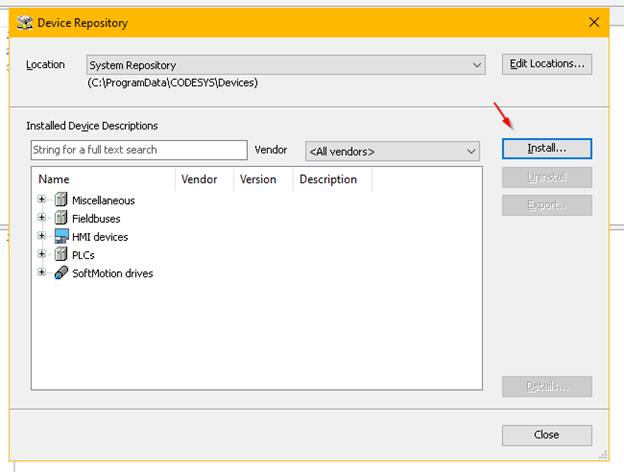Click the C:\ProgramData\CODESYS\Devices path text

pyautogui.click(x=173, y=83)
